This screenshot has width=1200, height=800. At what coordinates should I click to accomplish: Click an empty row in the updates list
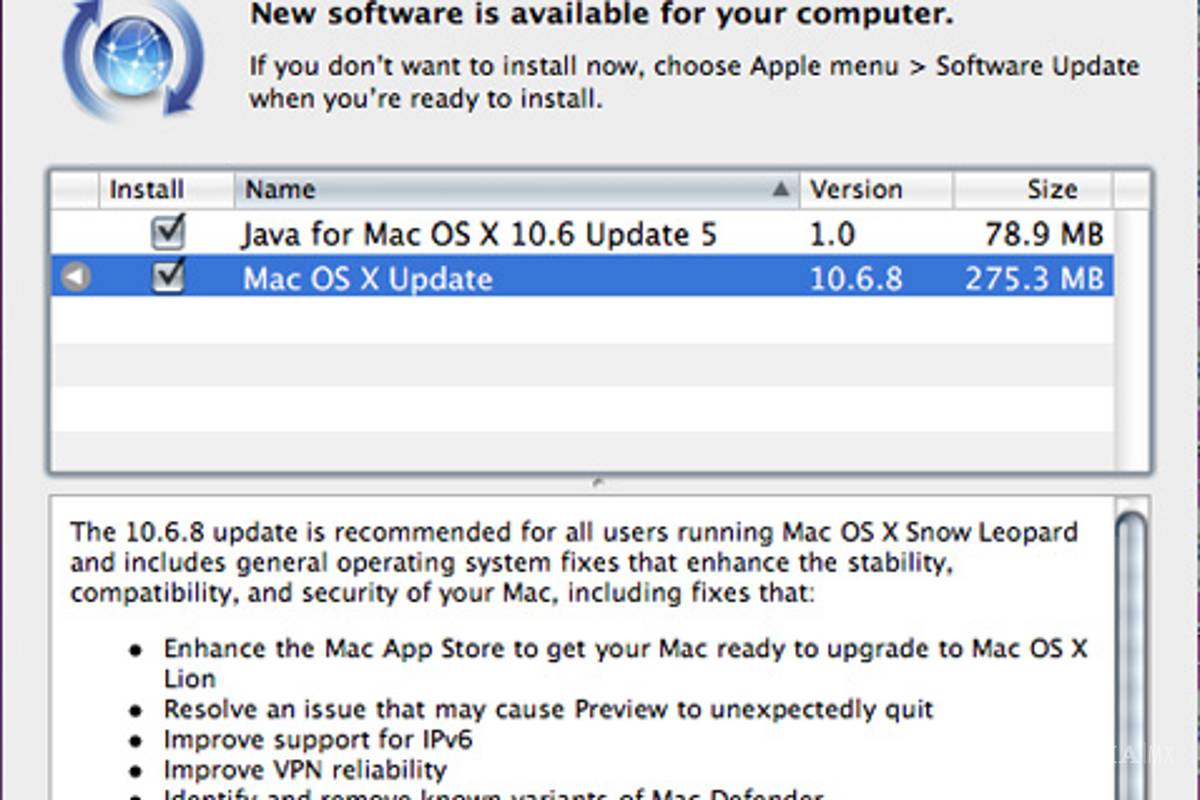(x=580, y=365)
